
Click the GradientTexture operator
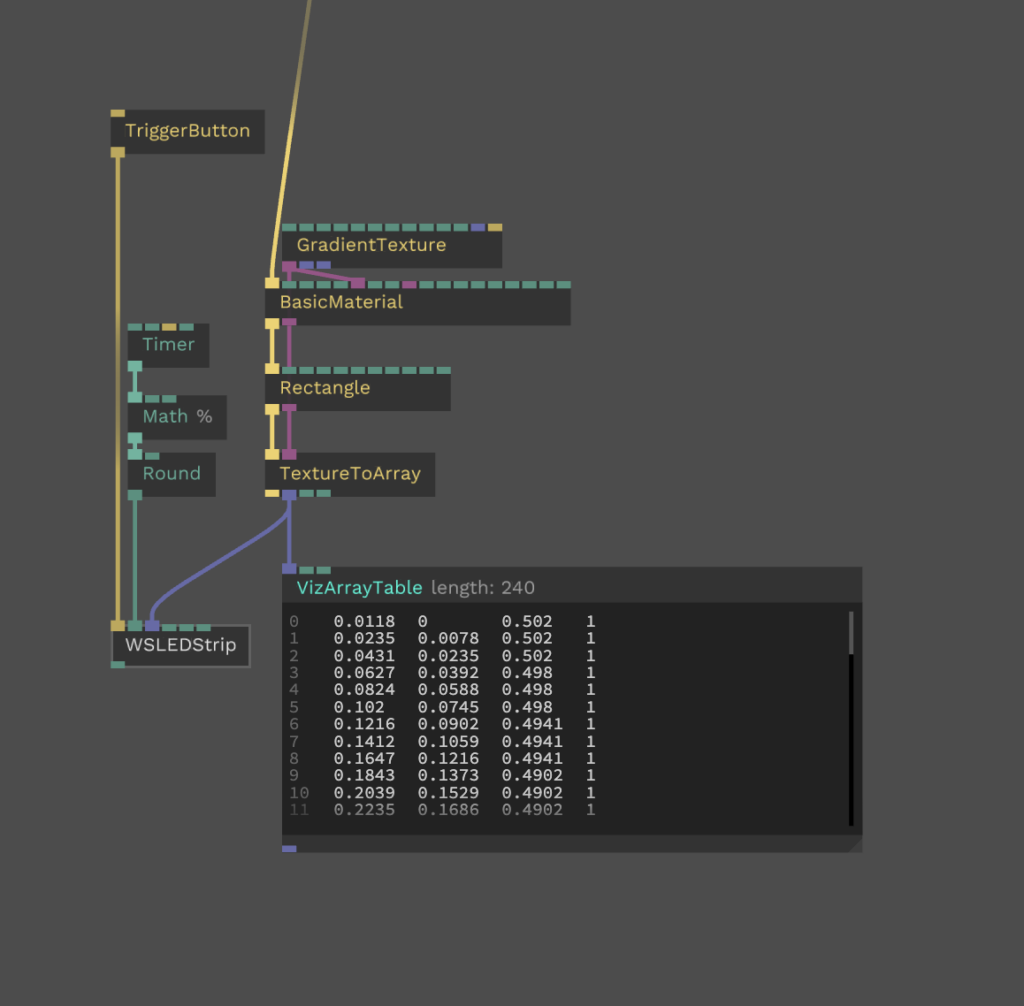pos(392,246)
